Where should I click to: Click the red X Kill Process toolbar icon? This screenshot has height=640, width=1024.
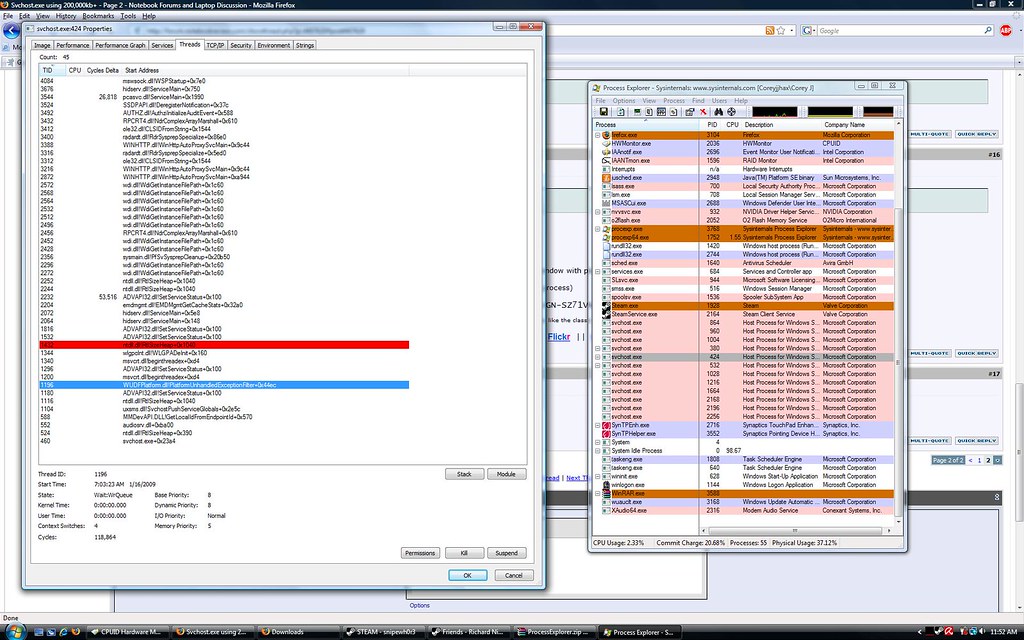[x=703, y=112]
